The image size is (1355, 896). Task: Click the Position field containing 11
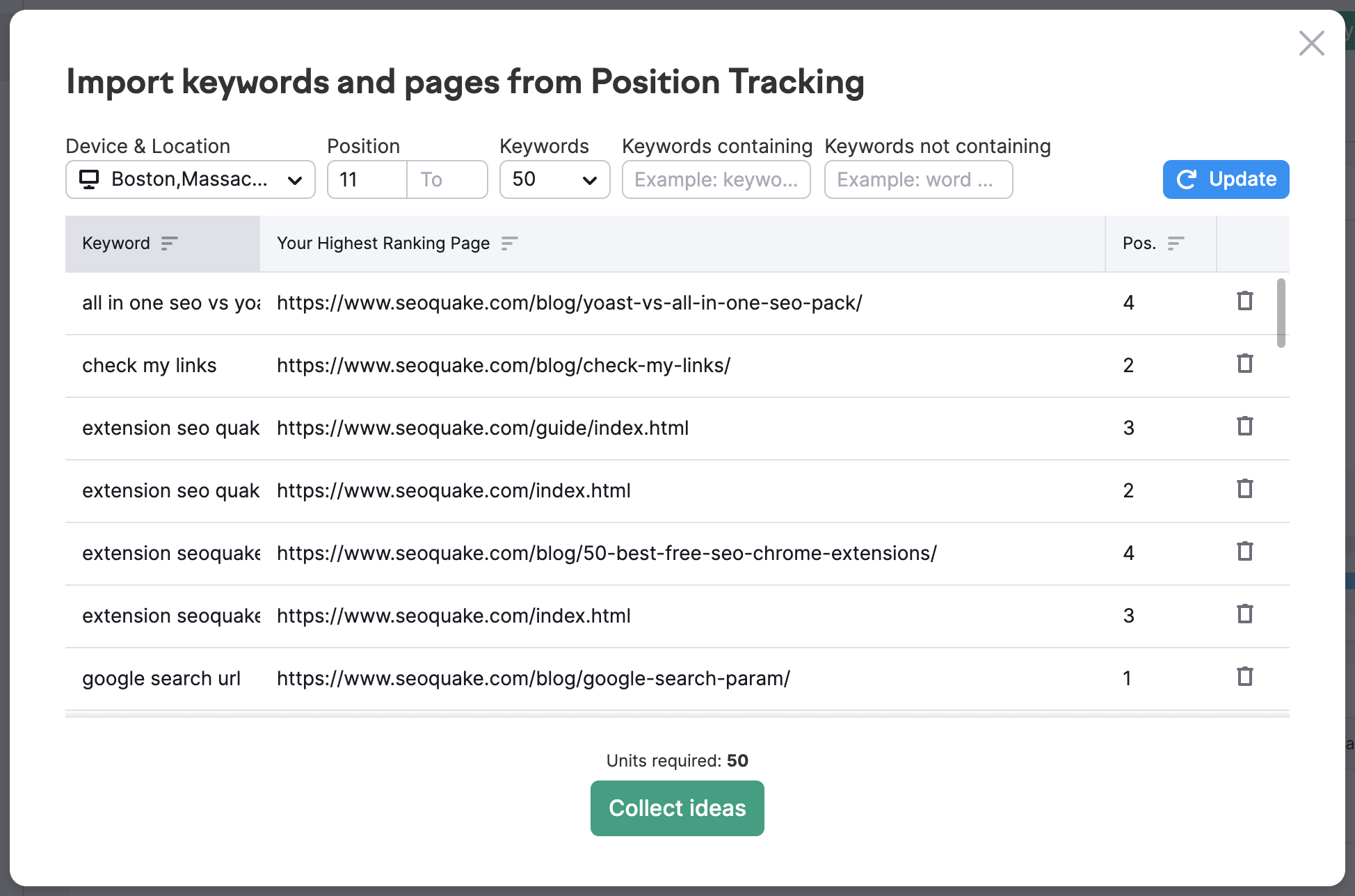[x=367, y=179]
